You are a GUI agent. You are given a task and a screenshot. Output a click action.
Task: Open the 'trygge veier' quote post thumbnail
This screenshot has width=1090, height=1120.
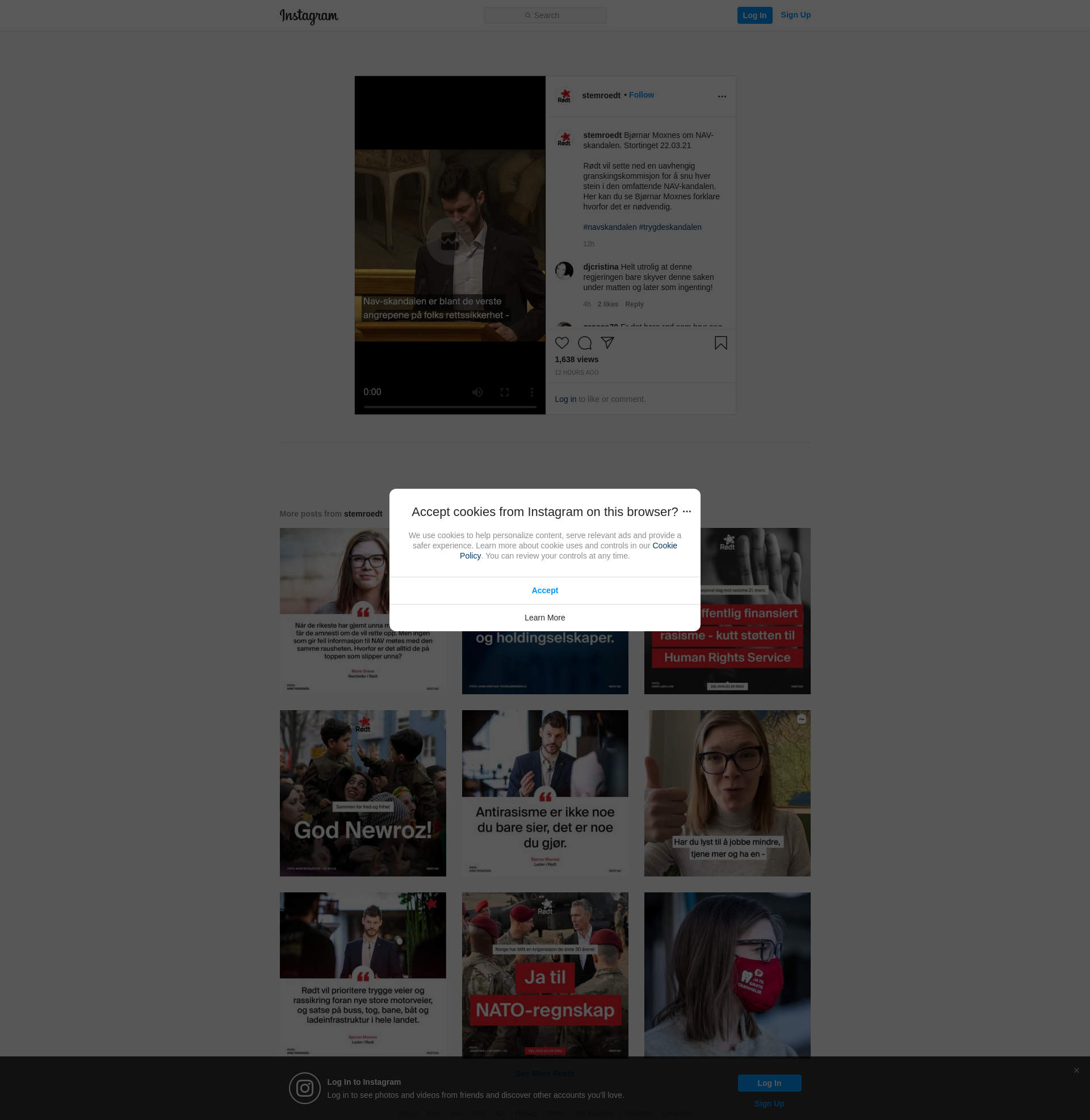362,975
